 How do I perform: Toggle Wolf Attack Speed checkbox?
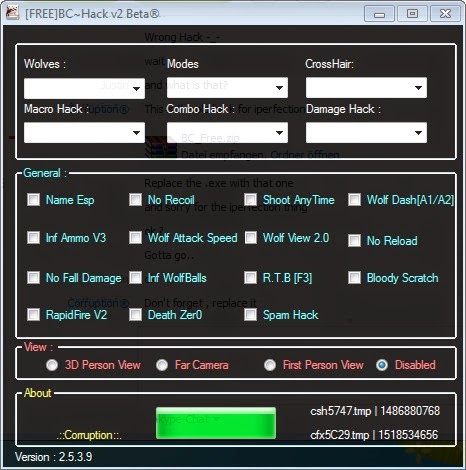click(135, 238)
